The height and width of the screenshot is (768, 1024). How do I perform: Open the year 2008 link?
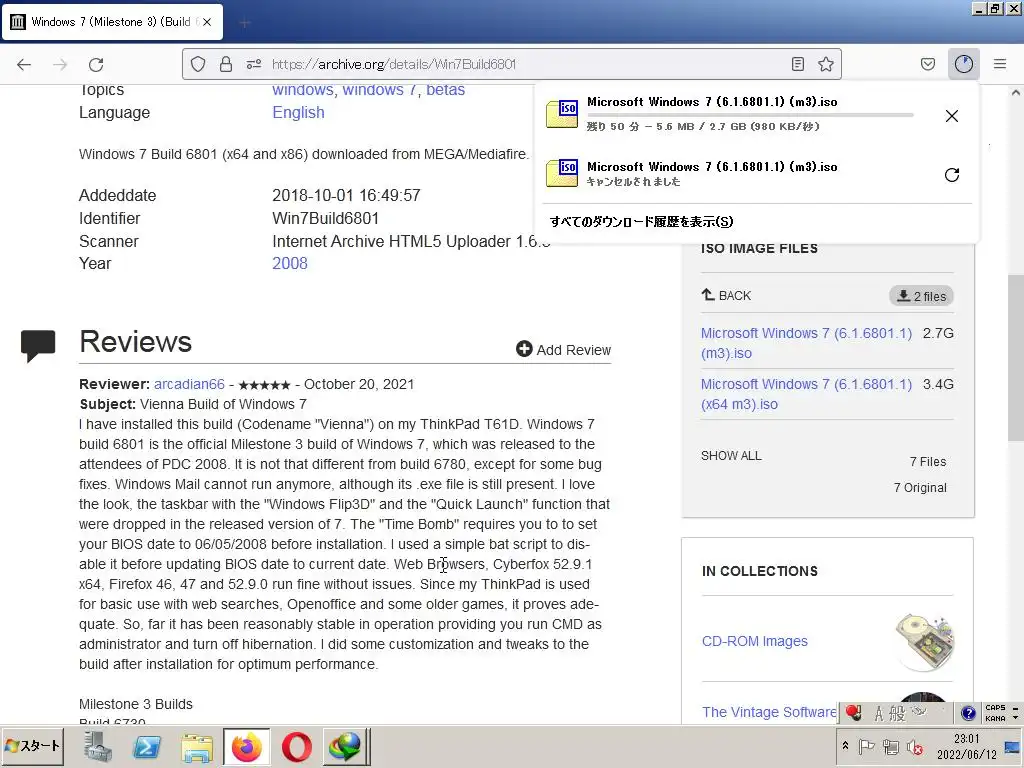point(290,263)
